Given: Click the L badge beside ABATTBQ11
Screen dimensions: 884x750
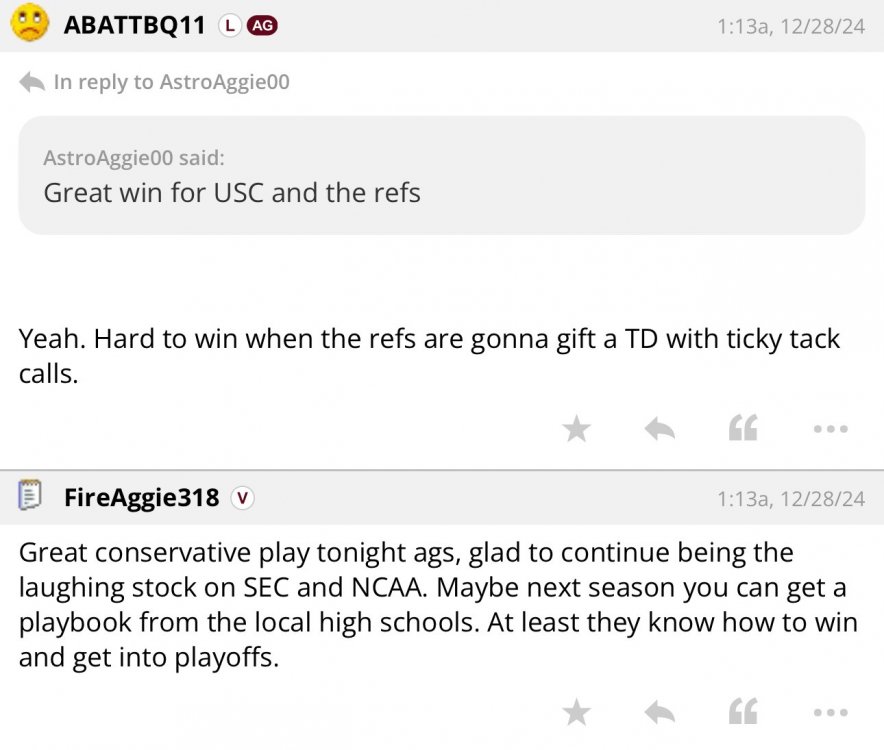Looking at the screenshot, I should tap(230, 27).
